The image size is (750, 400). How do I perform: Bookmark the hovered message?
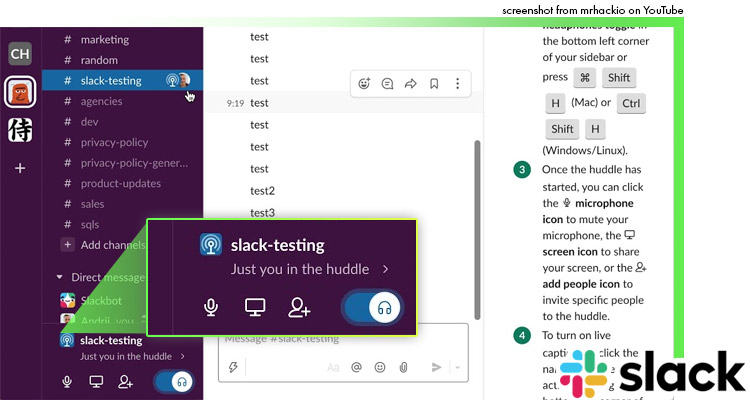click(x=434, y=84)
